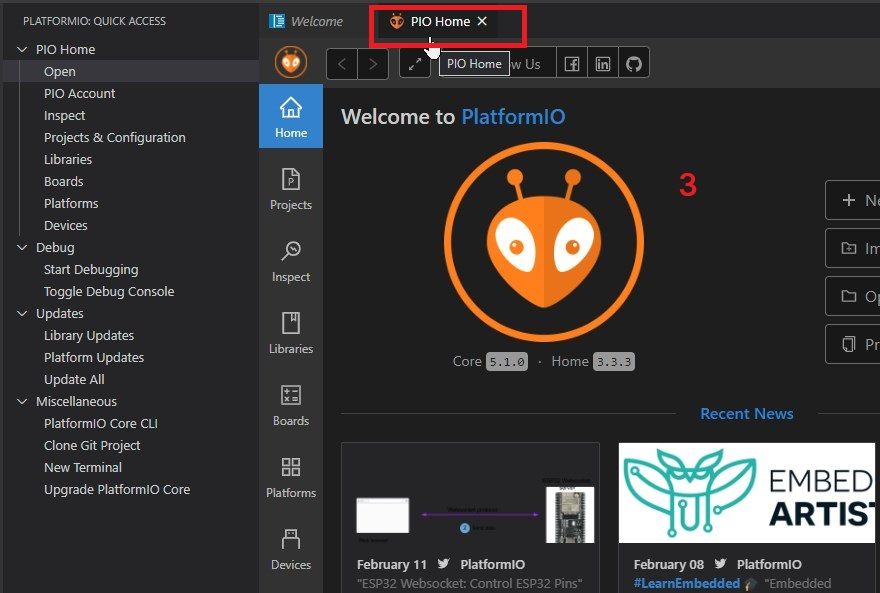
Task: Open a New Terminal item
Action: pyautogui.click(x=82, y=467)
